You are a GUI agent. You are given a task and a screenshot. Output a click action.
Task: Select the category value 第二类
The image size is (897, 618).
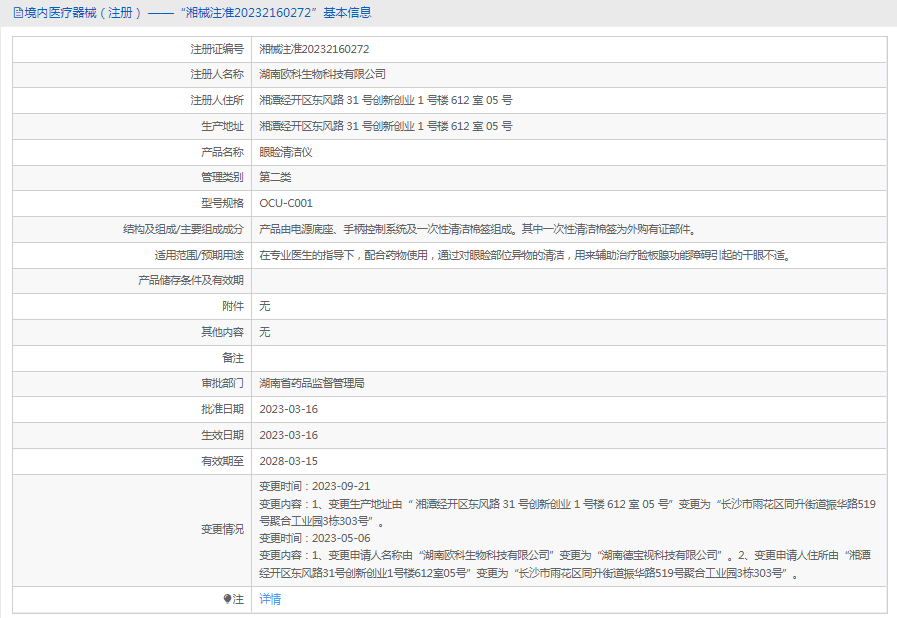click(275, 177)
